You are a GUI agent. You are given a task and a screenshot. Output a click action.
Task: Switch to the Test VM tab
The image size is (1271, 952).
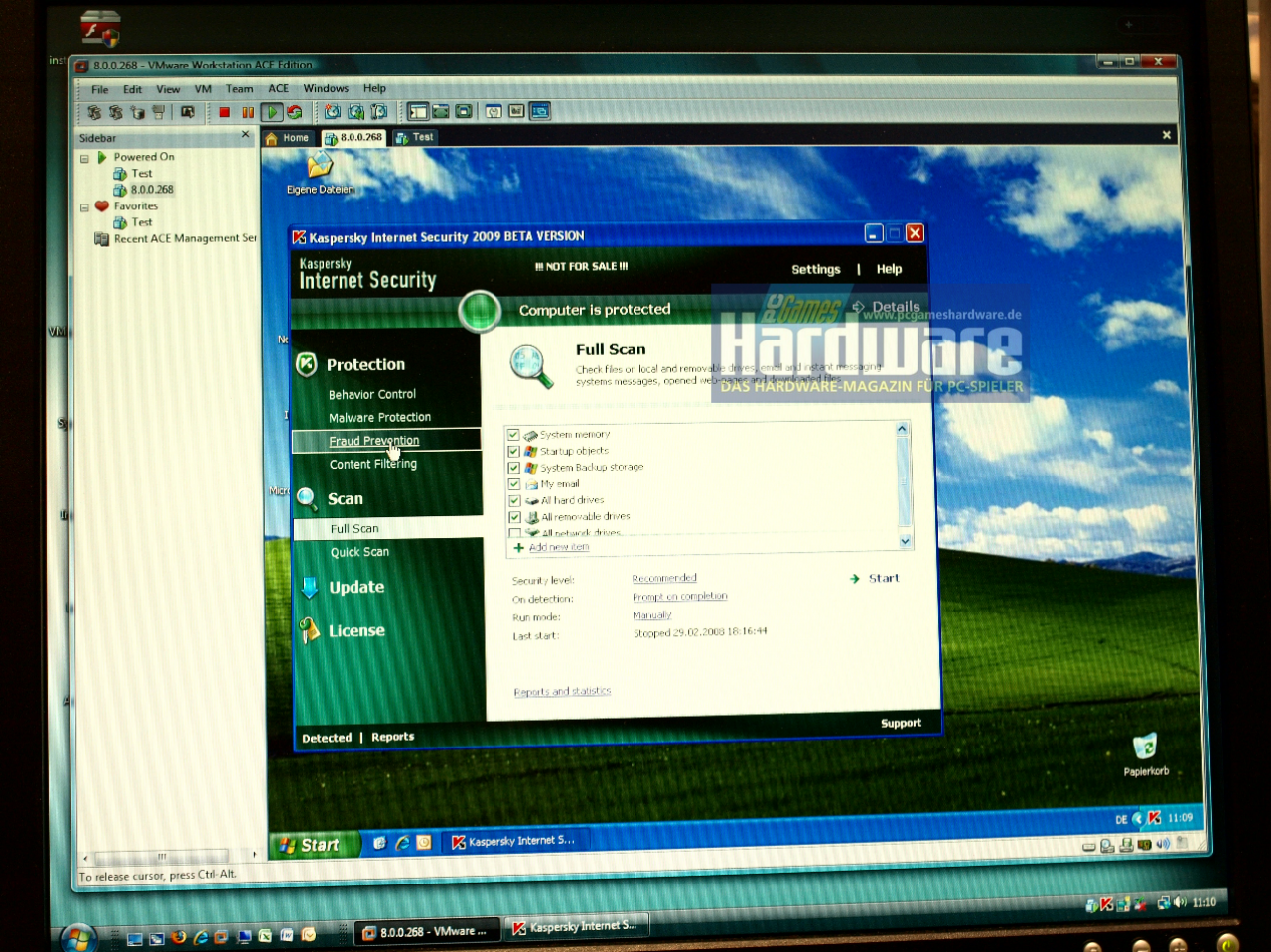tap(415, 138)
